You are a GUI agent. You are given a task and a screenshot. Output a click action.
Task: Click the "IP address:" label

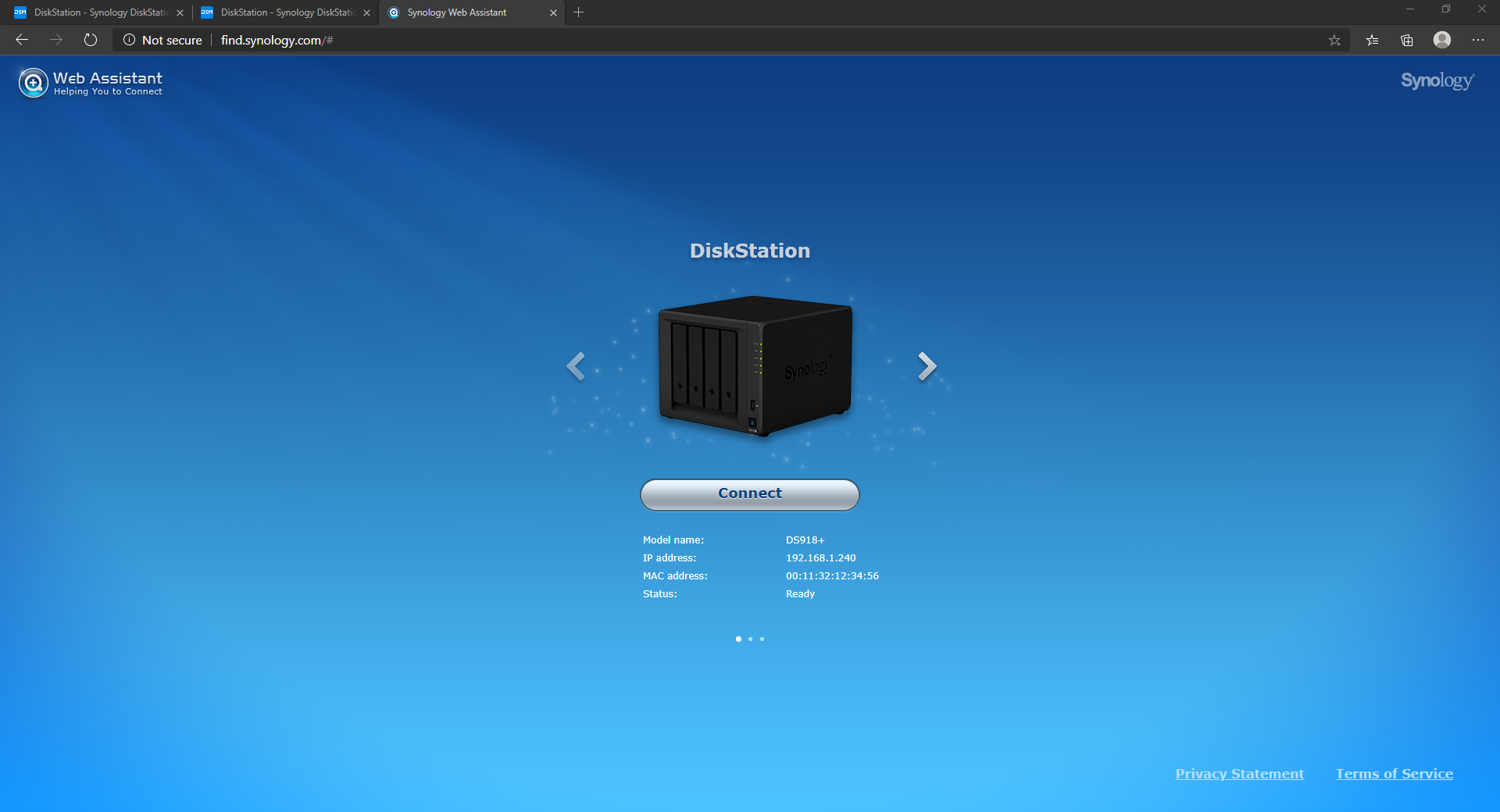click(x=669, y=558)
